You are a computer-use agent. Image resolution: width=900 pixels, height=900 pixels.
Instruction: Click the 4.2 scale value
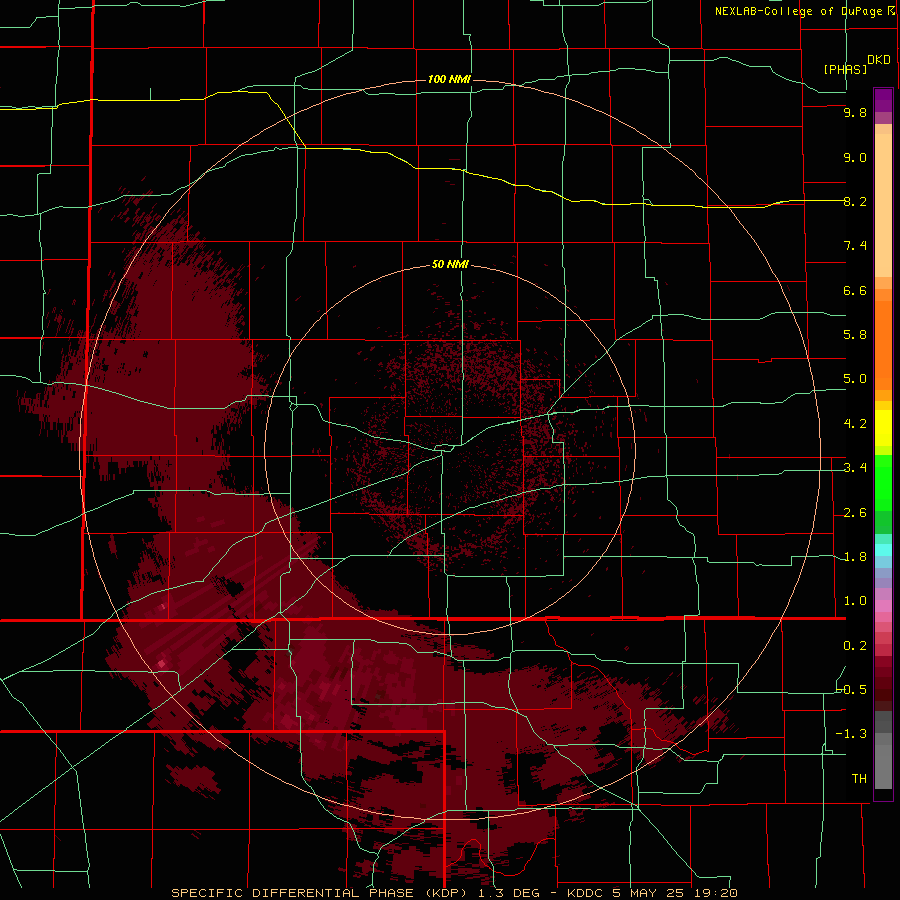point(855,424)
